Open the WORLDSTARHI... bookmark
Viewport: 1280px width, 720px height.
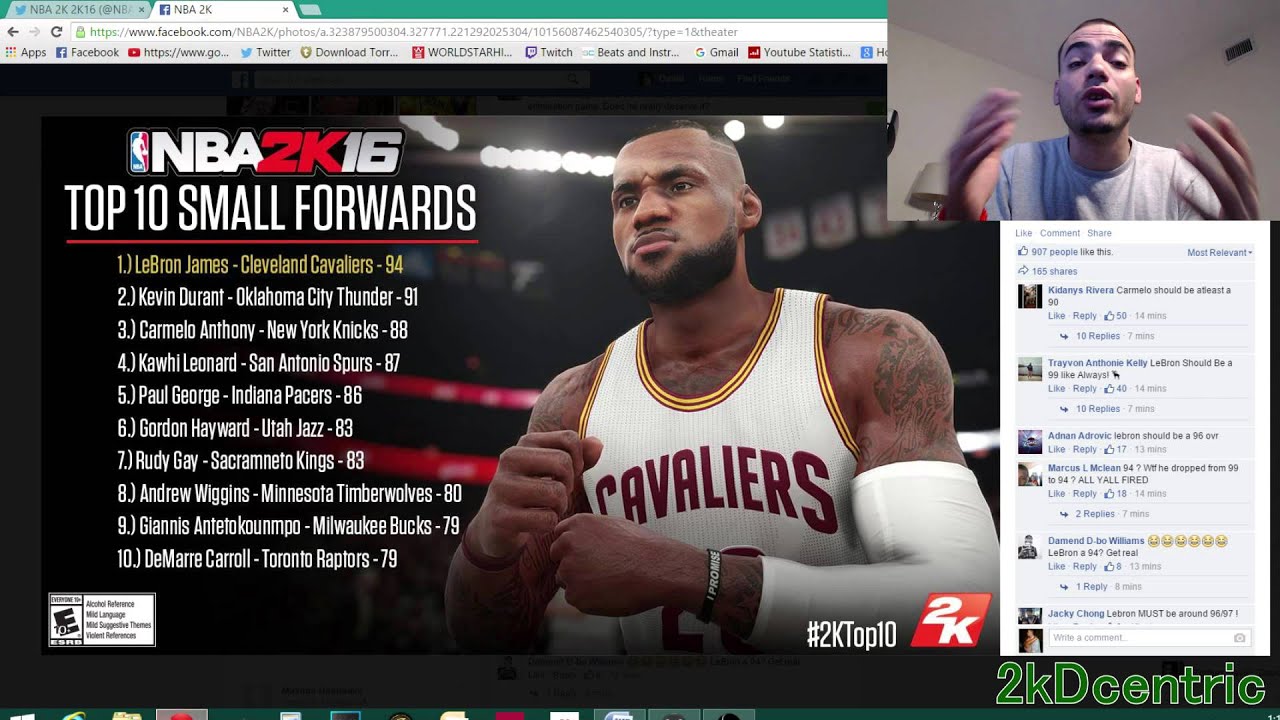click(462, 52)
